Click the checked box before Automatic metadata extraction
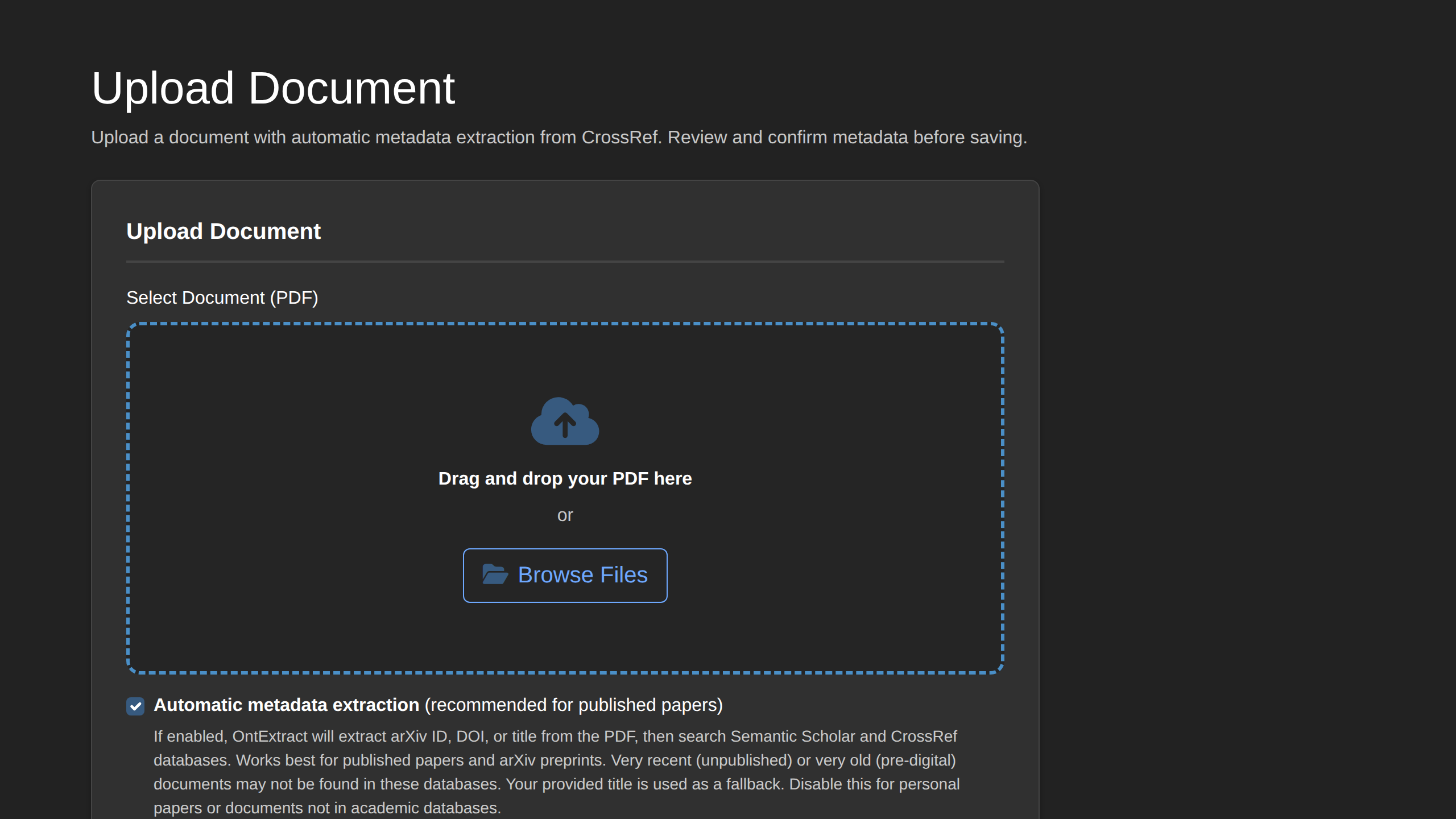 click(x=135, y=706)
